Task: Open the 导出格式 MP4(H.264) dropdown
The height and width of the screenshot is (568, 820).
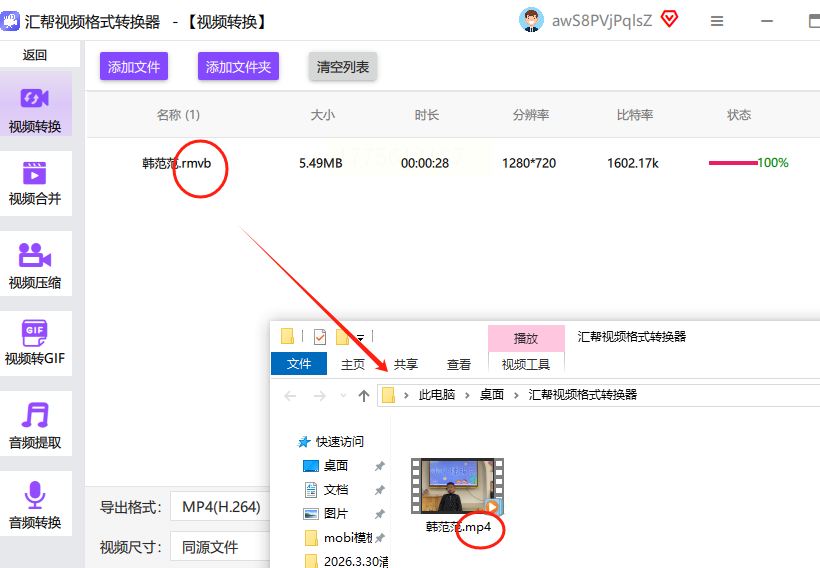Action: [220, 507]
